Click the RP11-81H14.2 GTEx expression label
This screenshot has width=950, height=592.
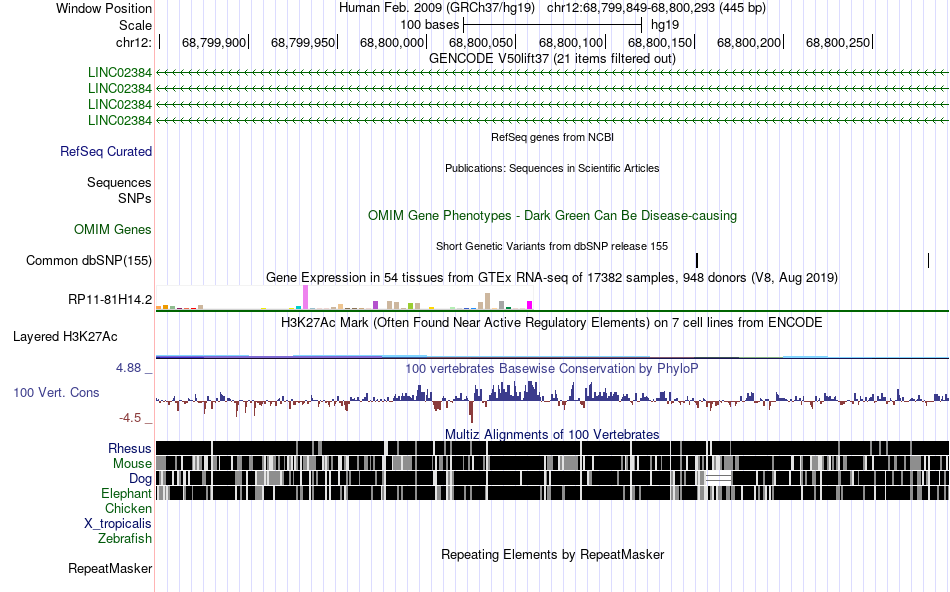click(110, 299)
